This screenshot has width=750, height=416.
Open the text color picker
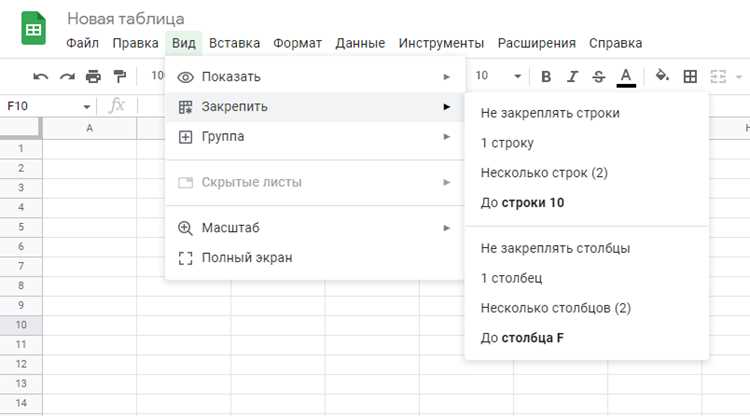pos(626,77)
